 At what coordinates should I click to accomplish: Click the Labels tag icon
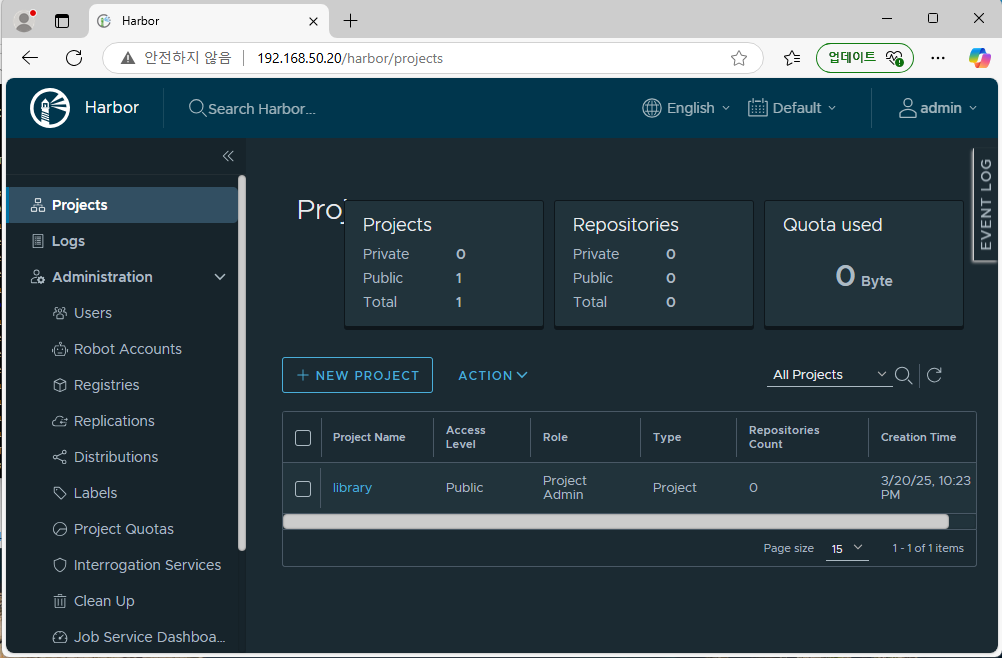point(59,493)
